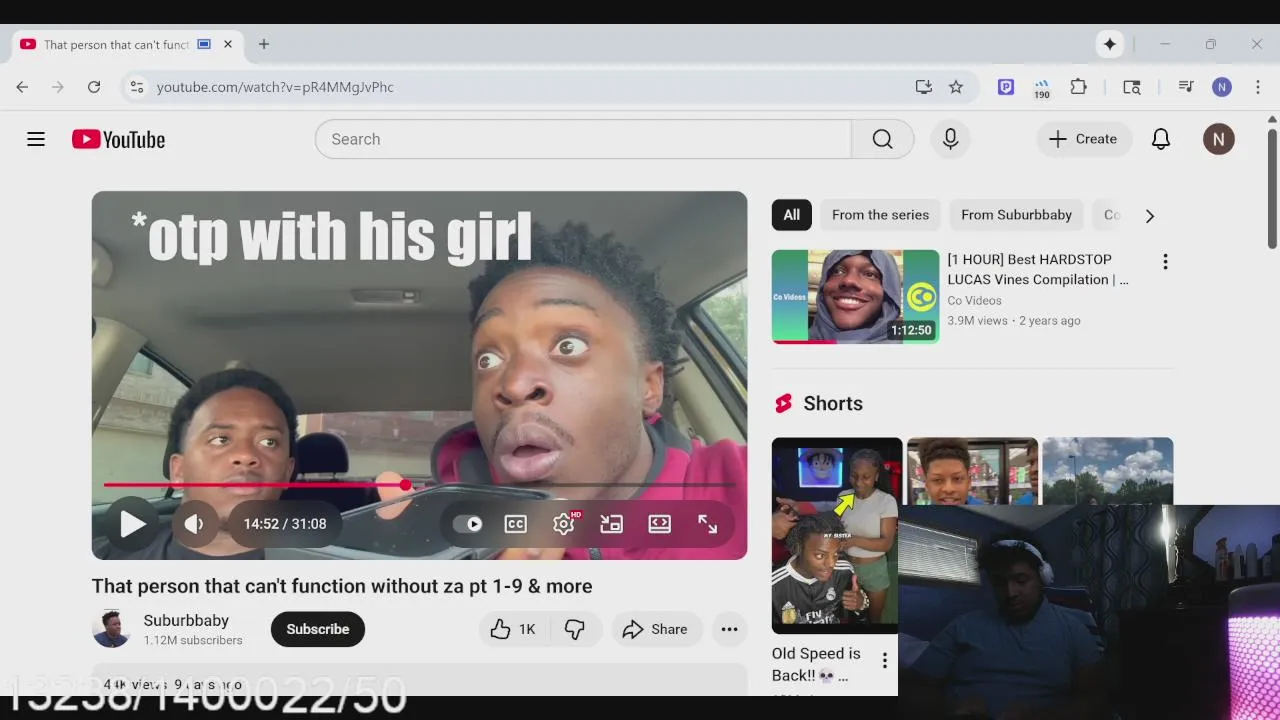This screenshot has height=720, width=1280.
Task: Dislike the video thumbs down
Action: (575, 629)
